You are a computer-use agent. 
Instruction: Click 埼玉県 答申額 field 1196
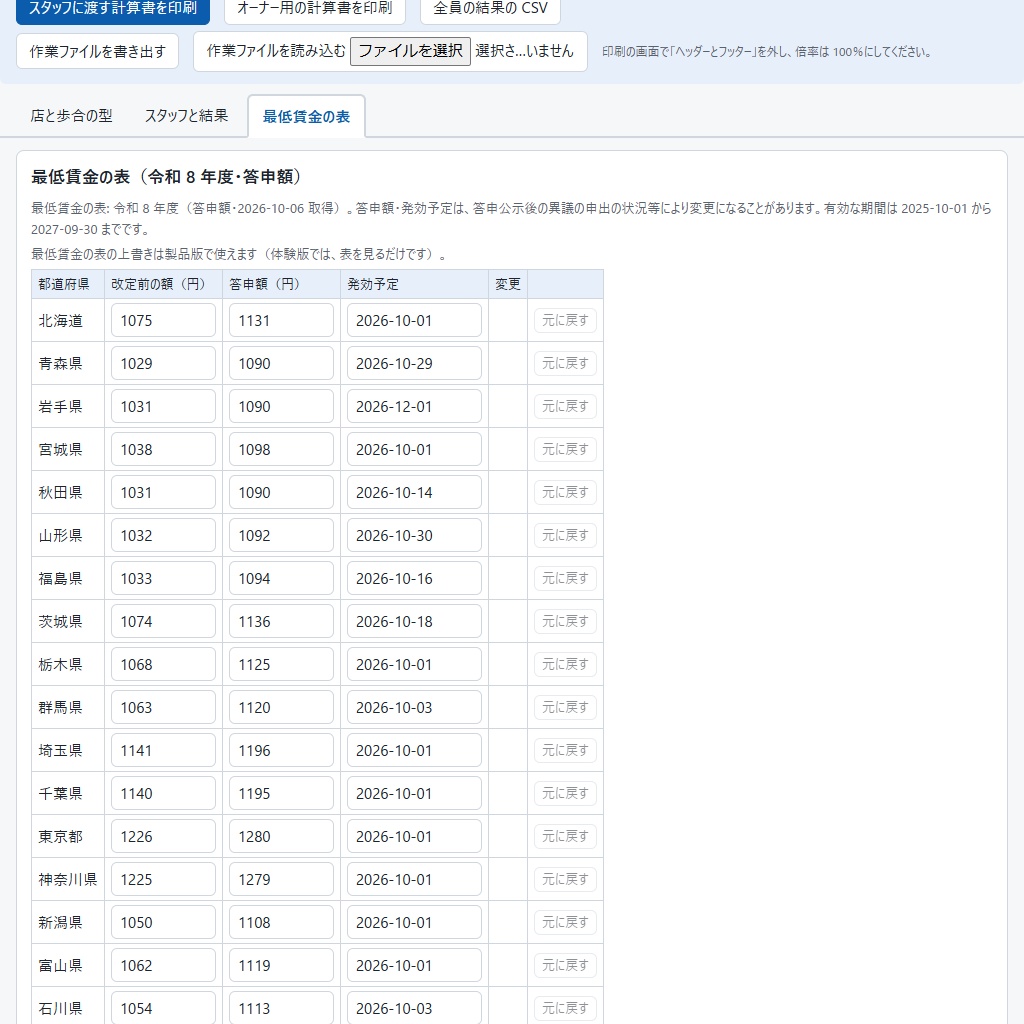[281, 750]
